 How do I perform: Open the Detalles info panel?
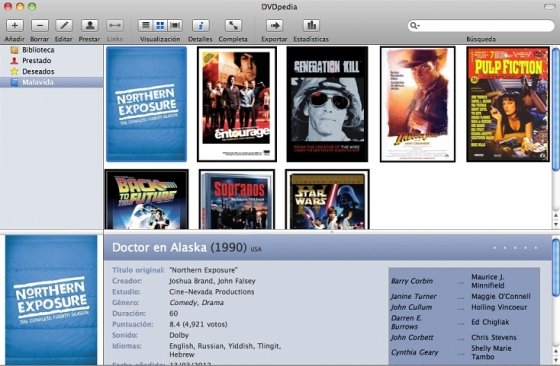(200, 25)
